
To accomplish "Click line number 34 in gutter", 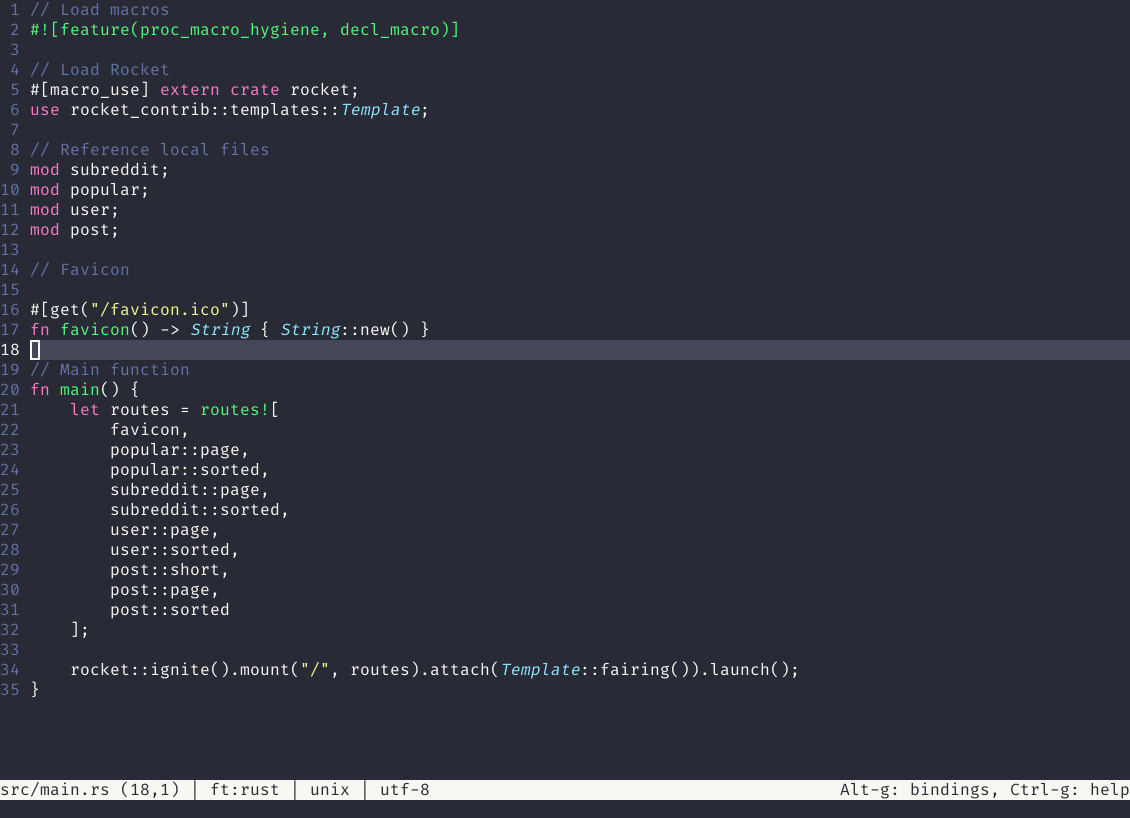I will click(x=10, y=670).
